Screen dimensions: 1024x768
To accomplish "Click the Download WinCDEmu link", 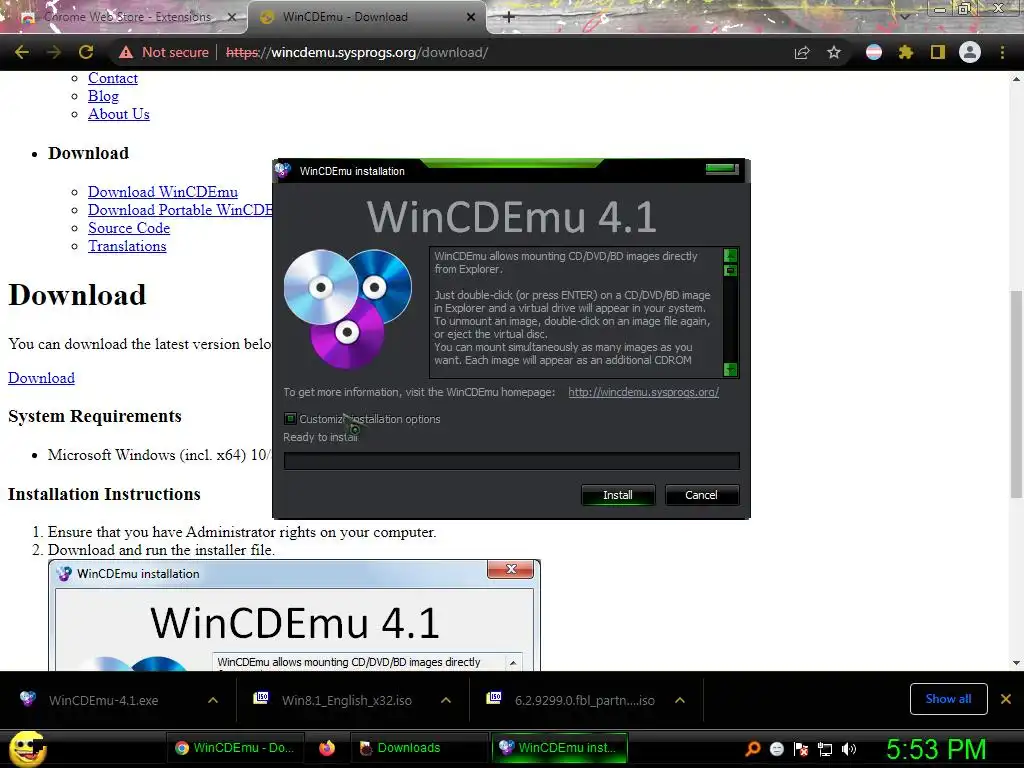I will [163, 191].
